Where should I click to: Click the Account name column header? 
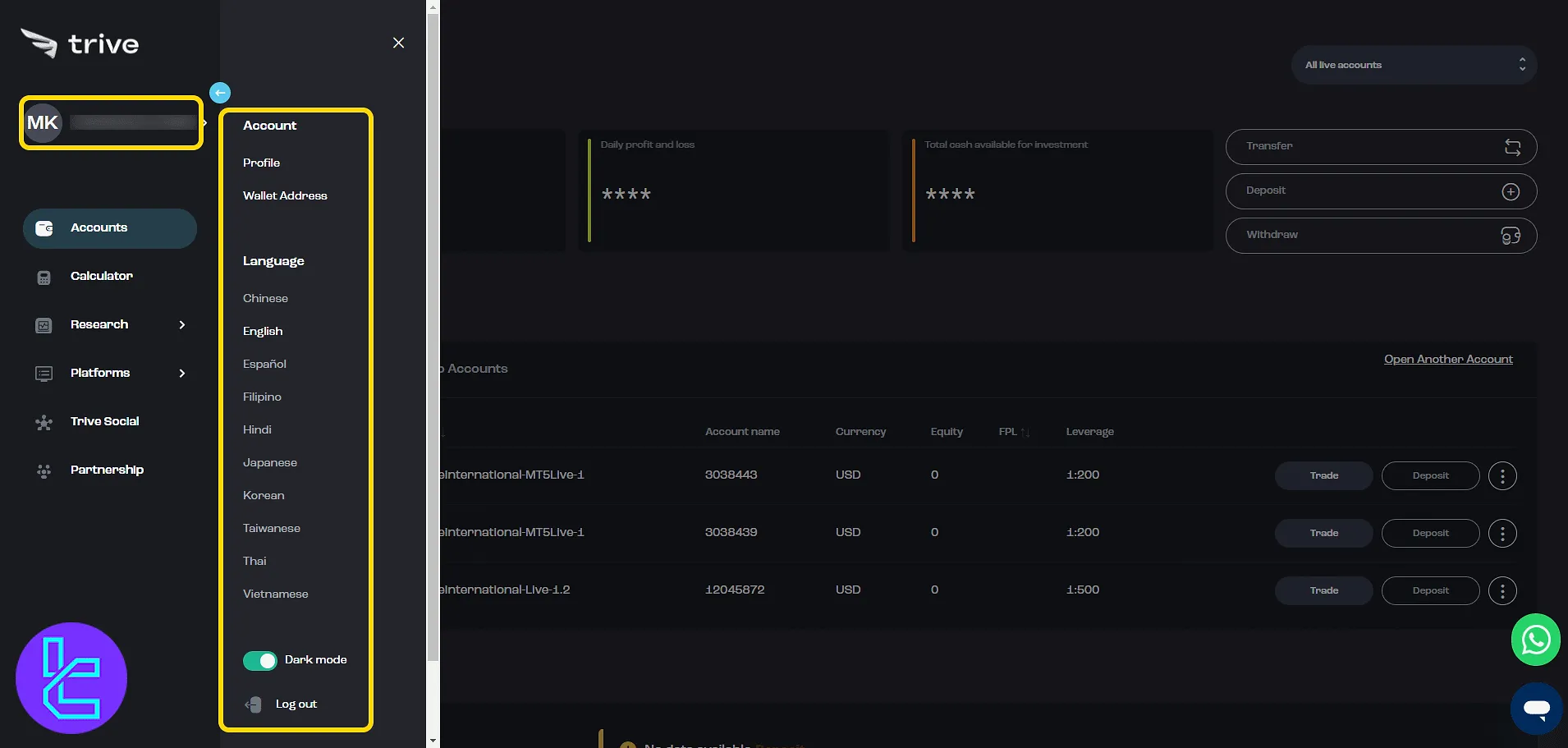pyautogui.click(x=742, y=432)
